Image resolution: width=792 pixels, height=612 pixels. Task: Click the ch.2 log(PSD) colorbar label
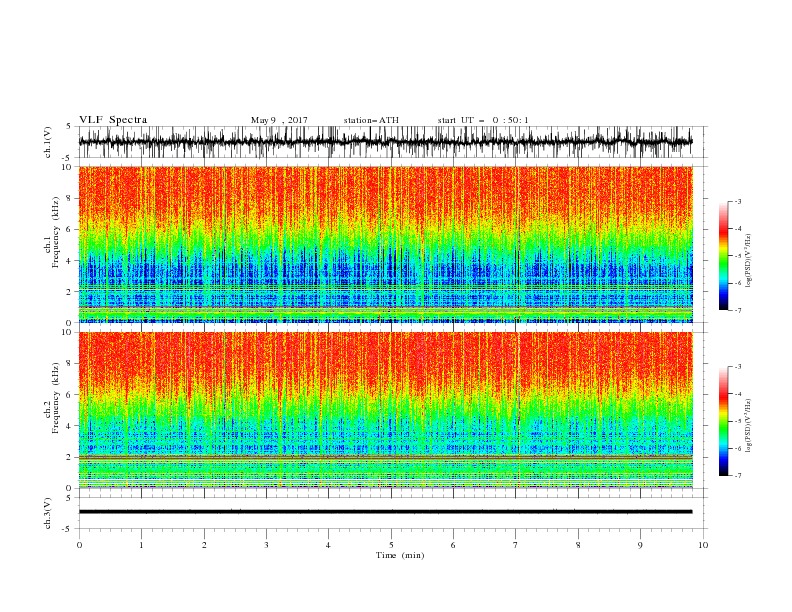click(749, 426)
